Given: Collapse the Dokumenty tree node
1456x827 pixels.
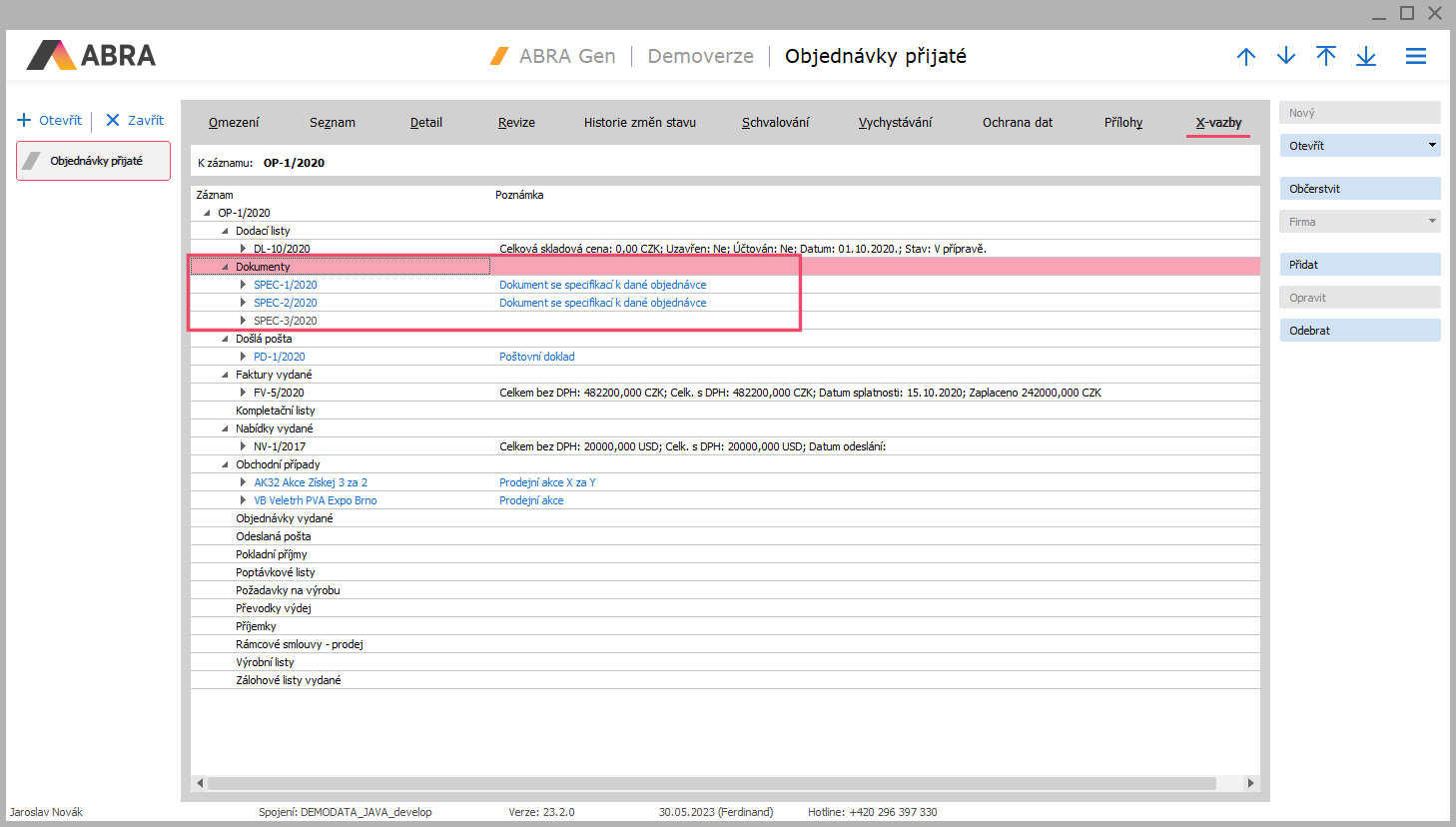Looking at the screenshot, I should [225, 267].
